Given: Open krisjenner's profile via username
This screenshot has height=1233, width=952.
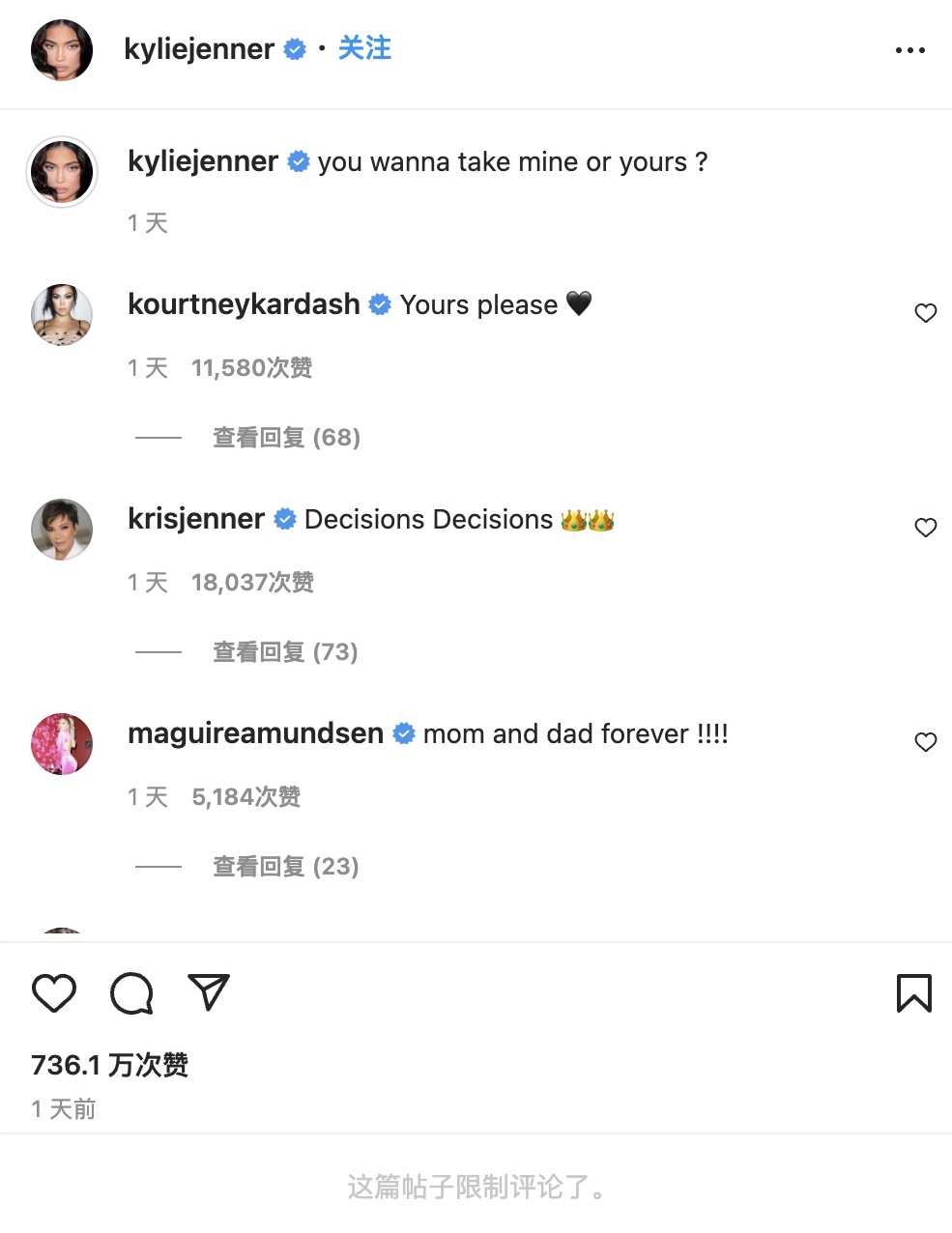Looking at the screenshot, I should point(196,519).
